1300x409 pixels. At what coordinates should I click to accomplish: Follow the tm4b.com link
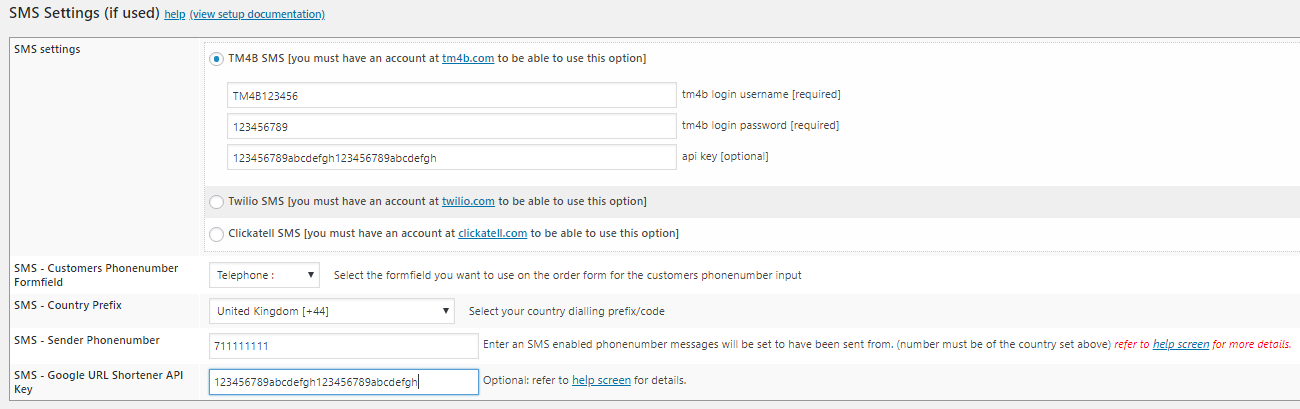click(468, 58)
